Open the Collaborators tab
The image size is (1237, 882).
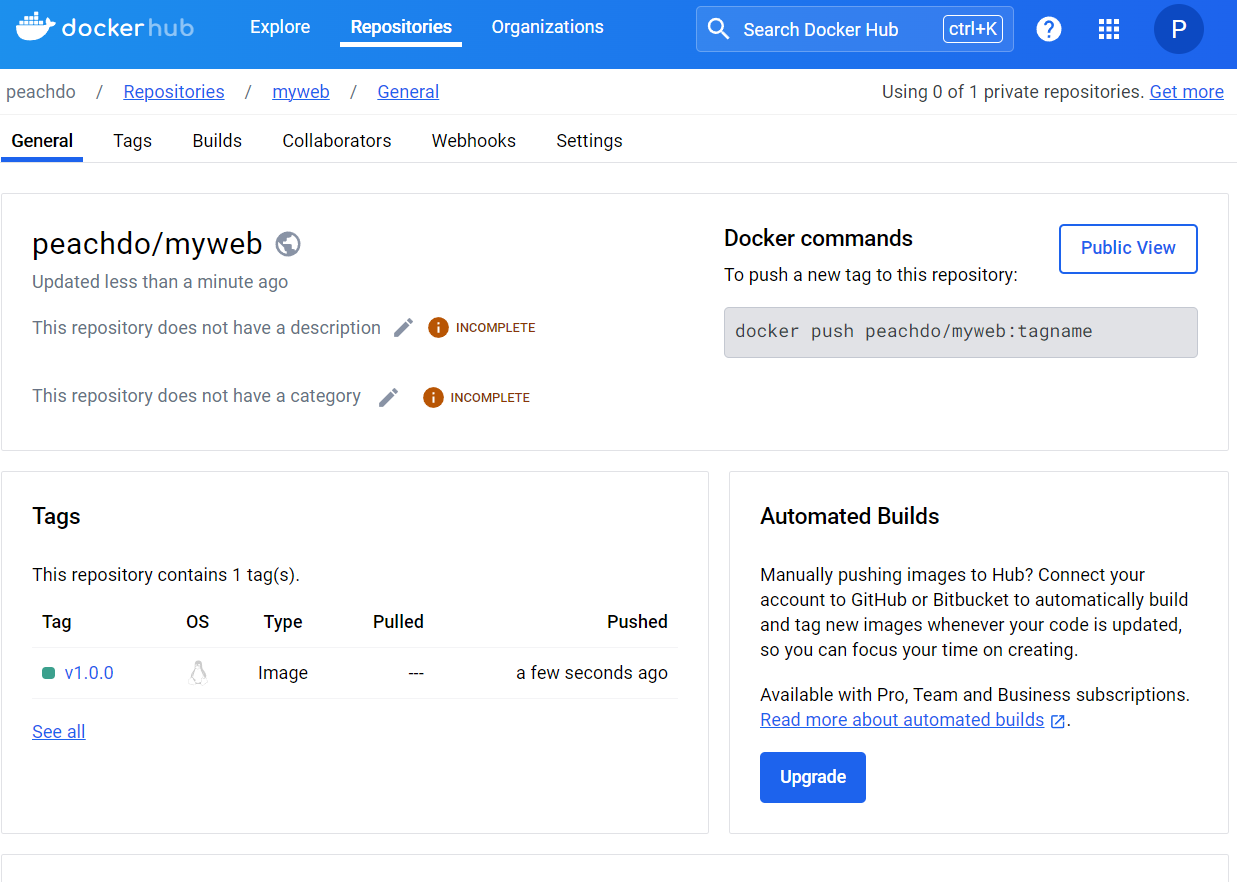[x=337, y=141]
